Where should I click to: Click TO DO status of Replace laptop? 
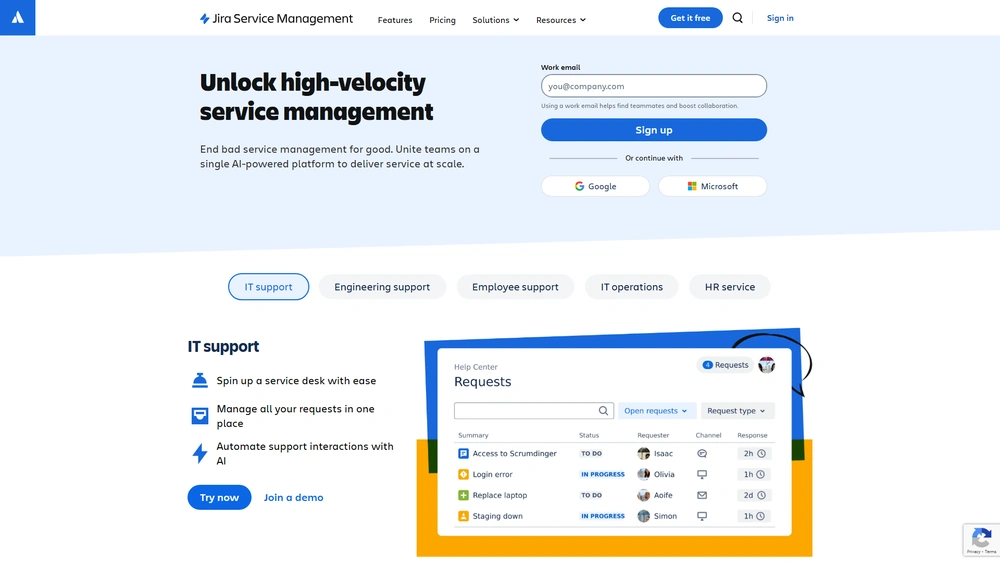point(591,495)
